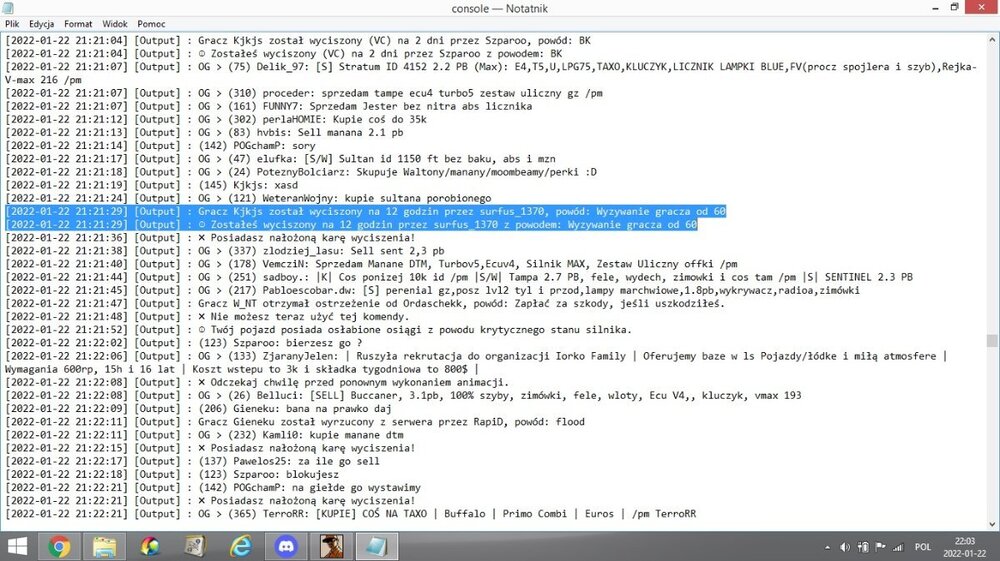The width and height of the screenshot is (1000, 561).
Task: Click the vertical scrollbar thumb
Action: coord(992,341)
